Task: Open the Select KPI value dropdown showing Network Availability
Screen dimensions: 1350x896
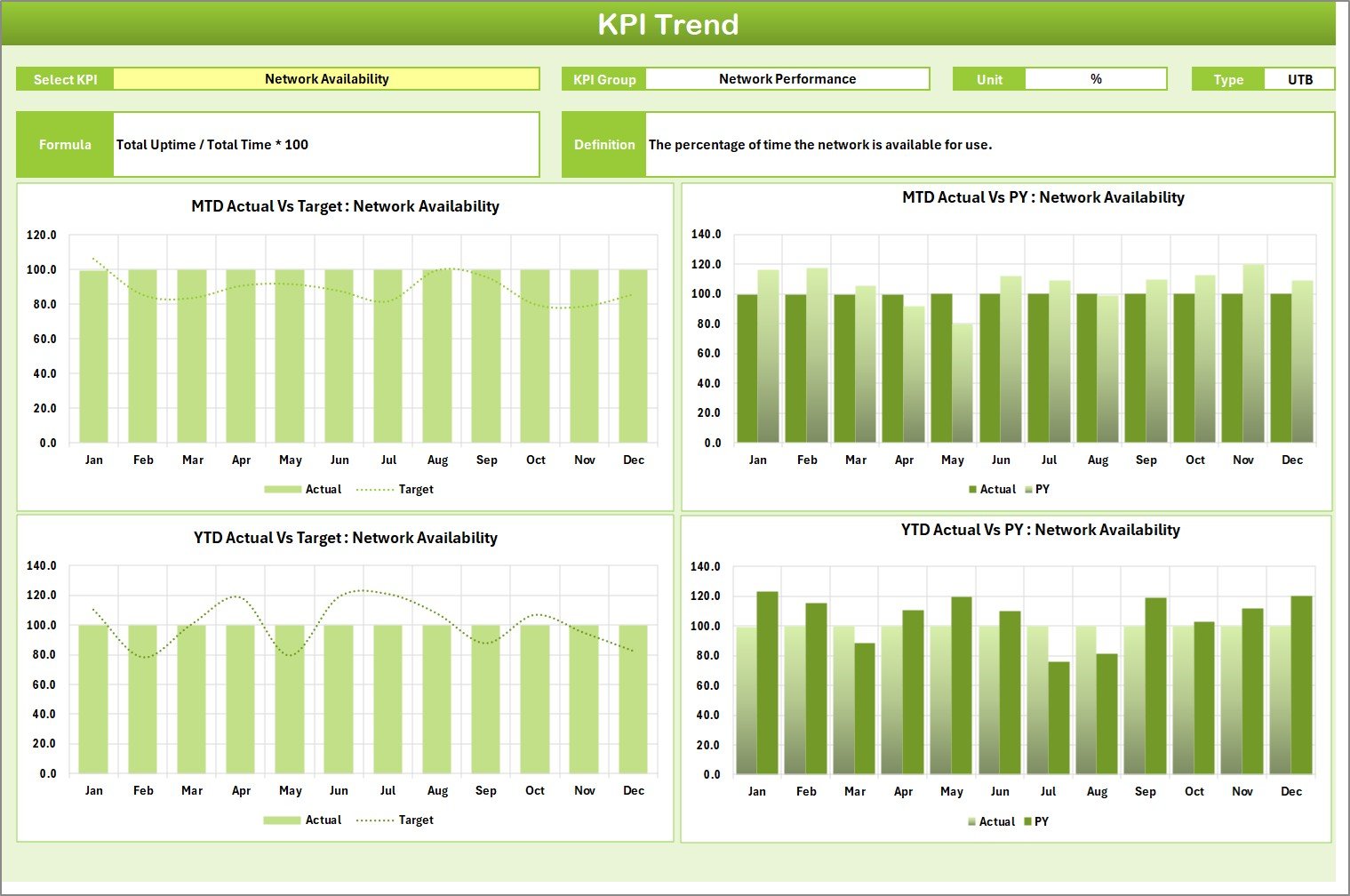Action: click(x=327, y=78)
